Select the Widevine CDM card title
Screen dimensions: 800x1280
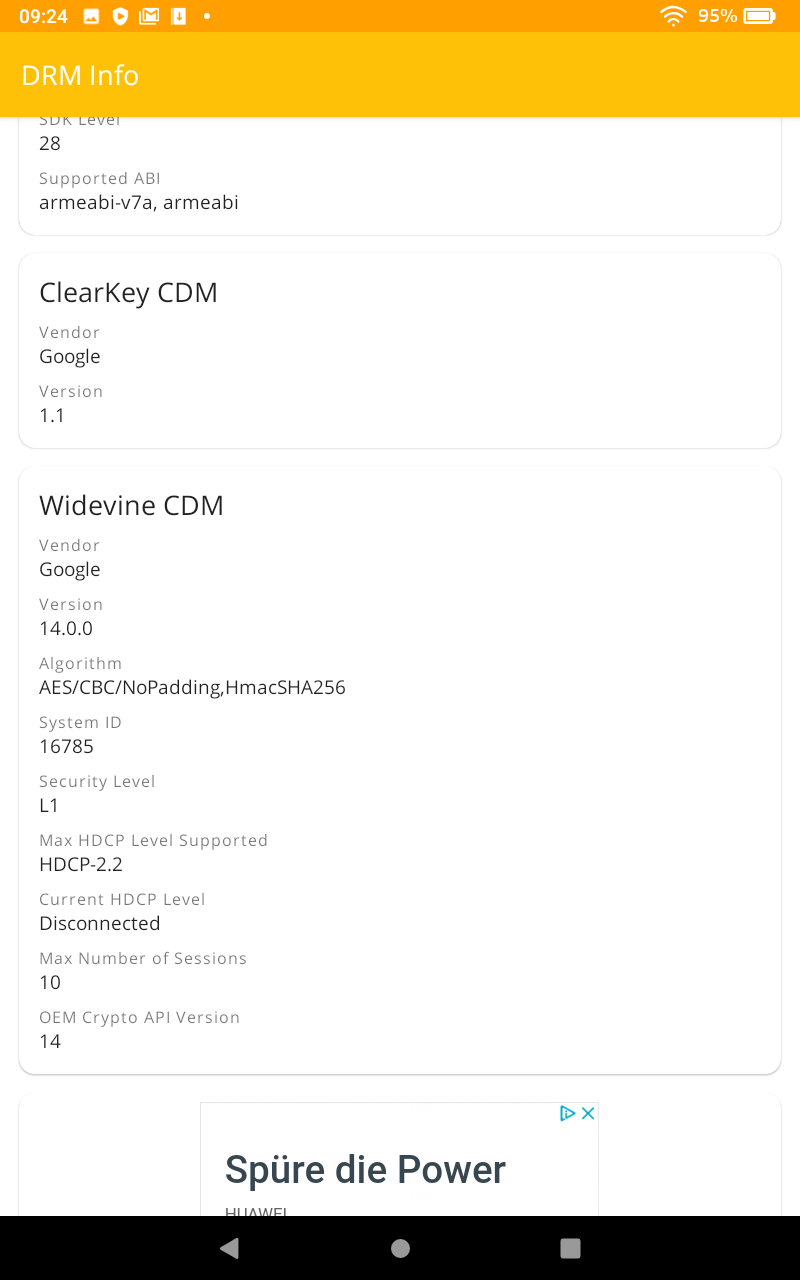pos(131,505)
